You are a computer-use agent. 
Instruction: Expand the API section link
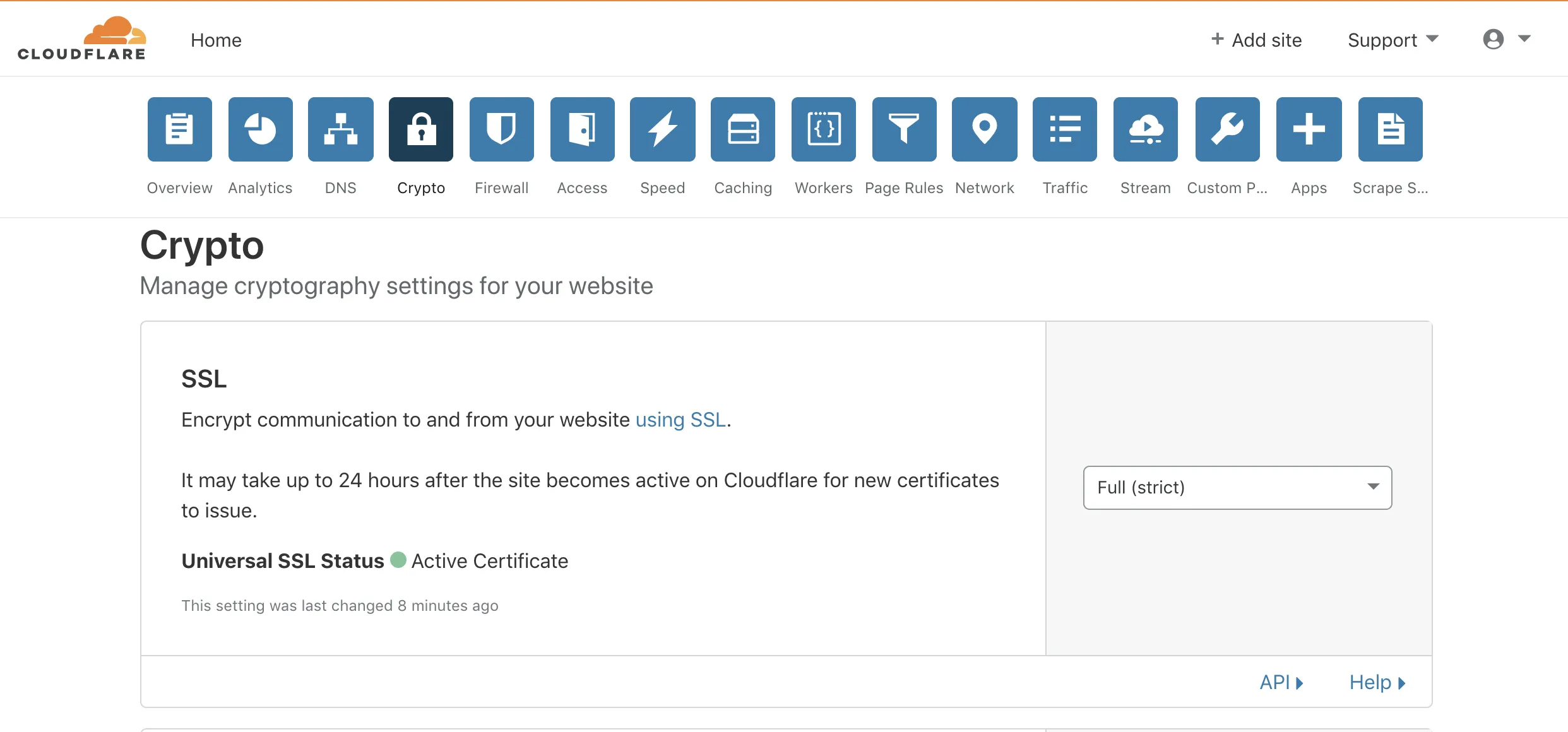(1281, 682)
